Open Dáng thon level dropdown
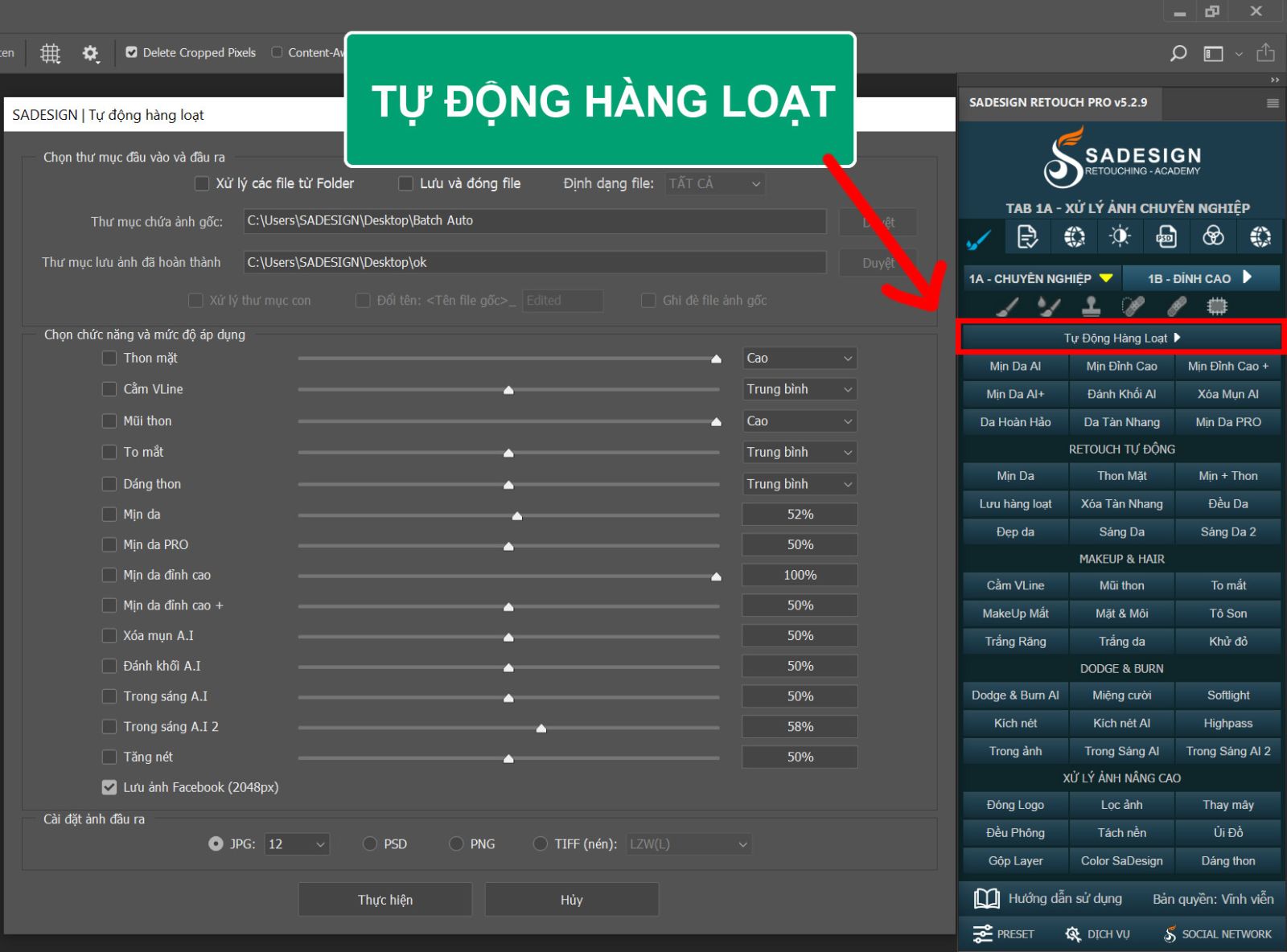The width and height of the screenshot is (1287, 952). click(x=800, y=483)
